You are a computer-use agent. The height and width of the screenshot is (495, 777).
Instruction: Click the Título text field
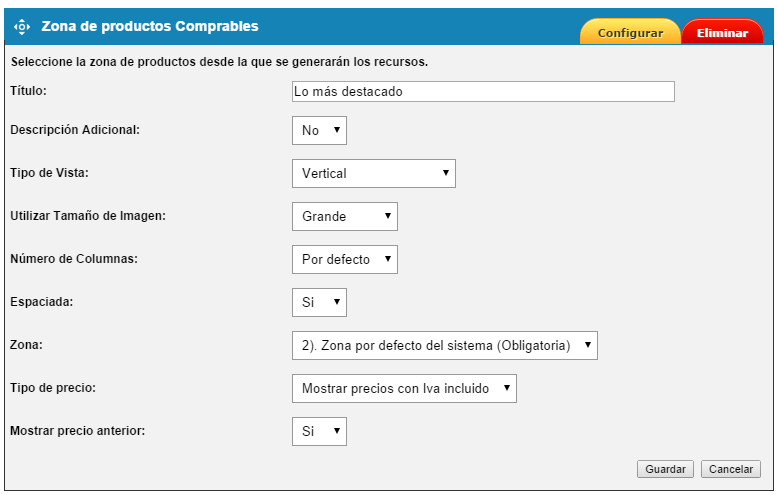pos(483,92)
